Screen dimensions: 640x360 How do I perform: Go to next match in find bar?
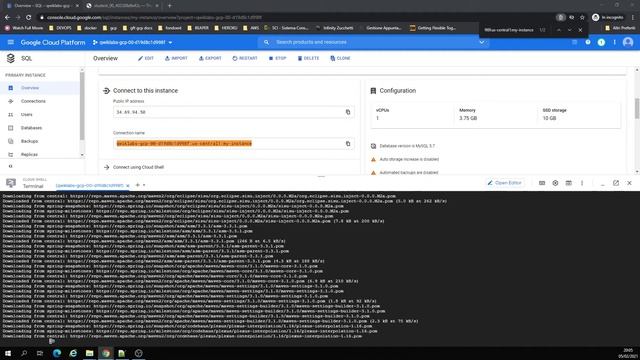tap(569, 30)
